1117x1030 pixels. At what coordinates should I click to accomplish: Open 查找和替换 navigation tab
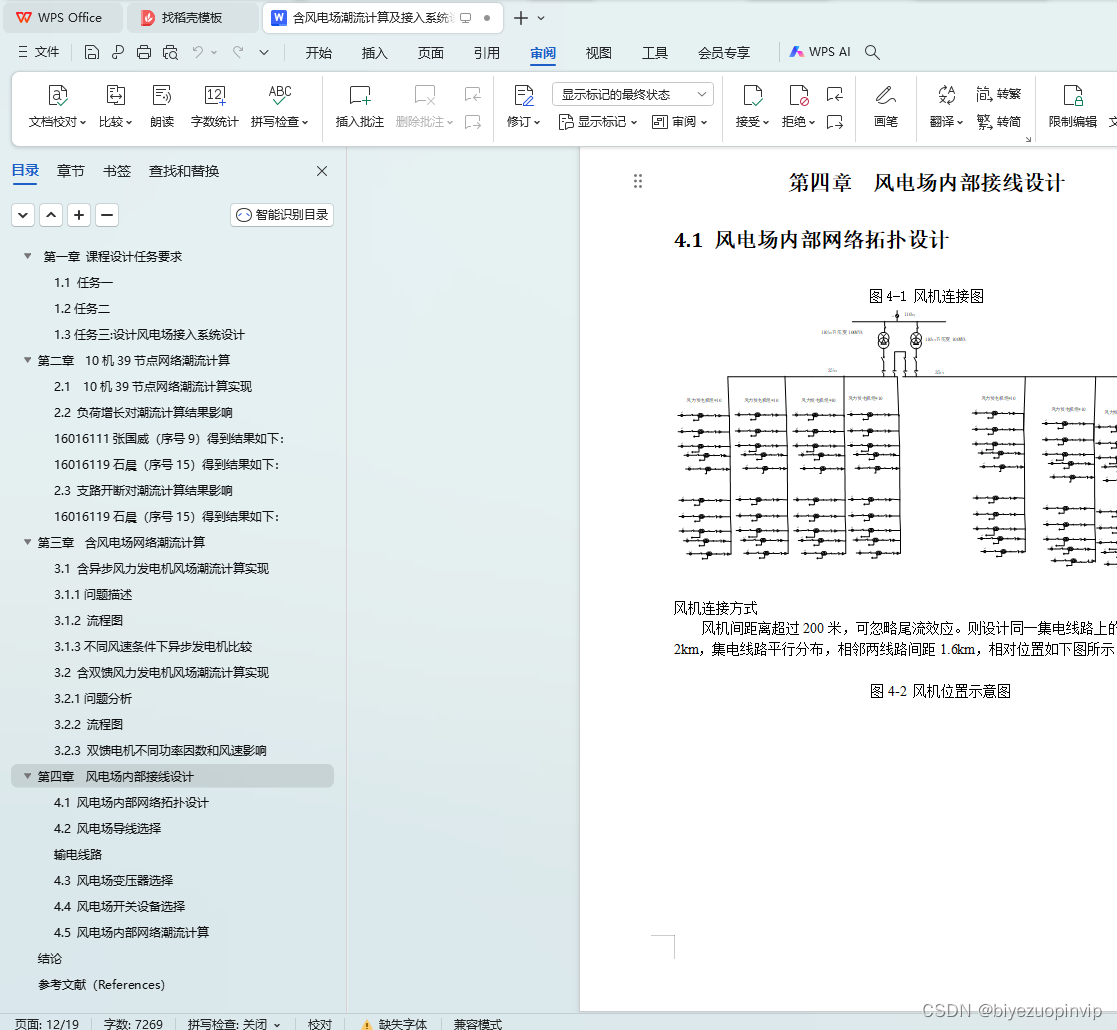point(184,171)
